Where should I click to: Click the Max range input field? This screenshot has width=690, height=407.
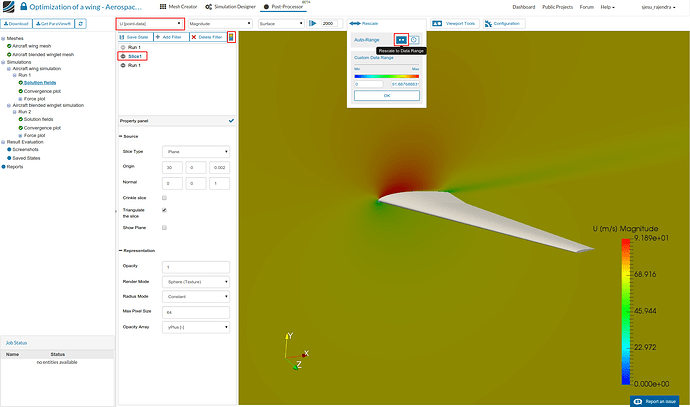[x=405, y=84]
